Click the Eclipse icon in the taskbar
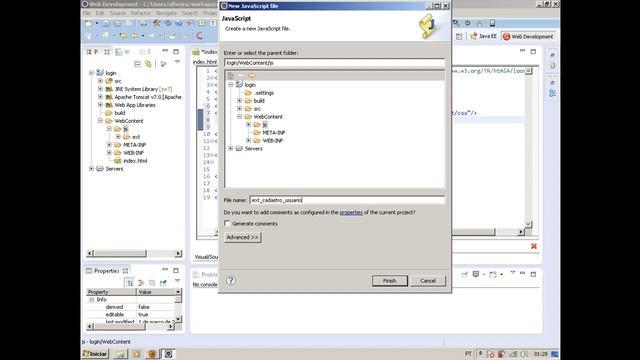Image resolution: width=640 pixels, height=360 pixels. coord(168,354)
